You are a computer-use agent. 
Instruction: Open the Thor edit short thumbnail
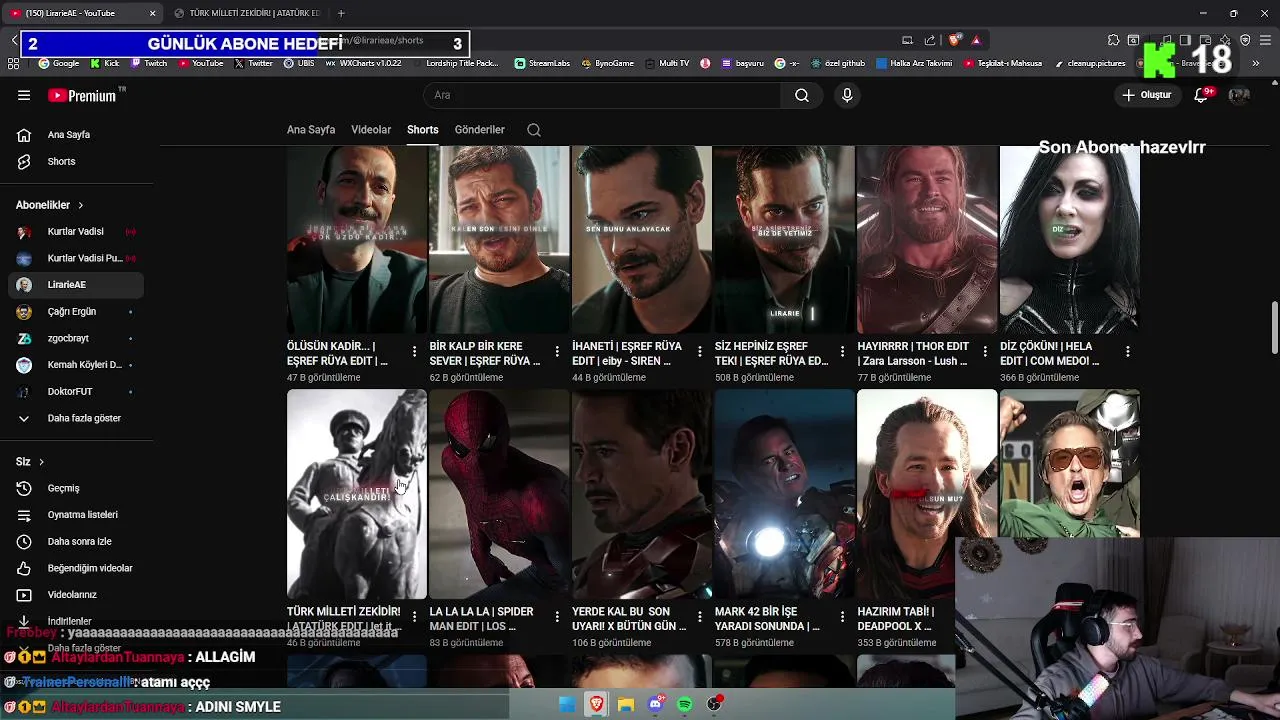tap(927, 240)
